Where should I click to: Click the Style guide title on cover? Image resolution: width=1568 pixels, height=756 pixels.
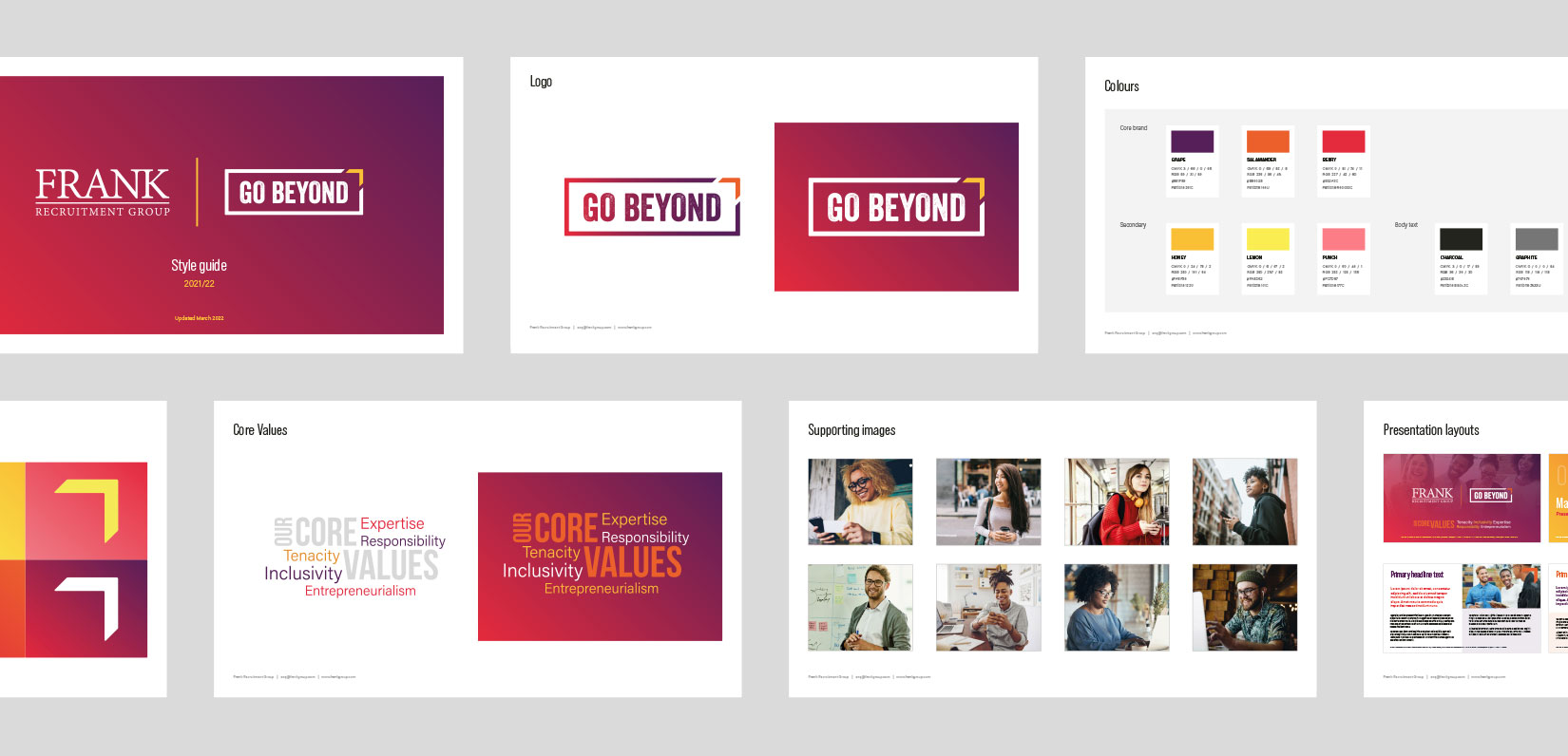coord(199,266)
